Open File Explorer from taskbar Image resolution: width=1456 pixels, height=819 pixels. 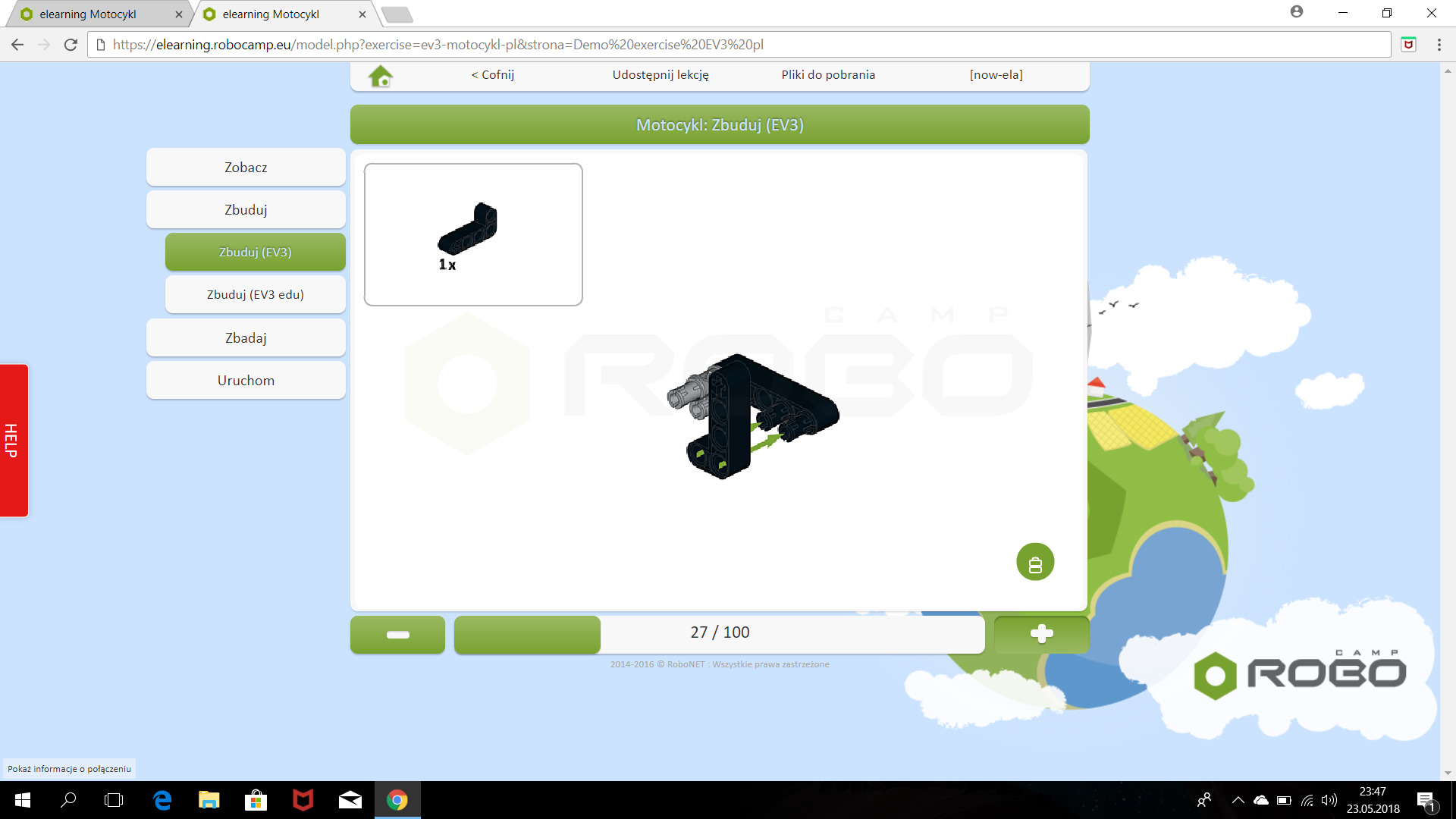coord(209,800)
